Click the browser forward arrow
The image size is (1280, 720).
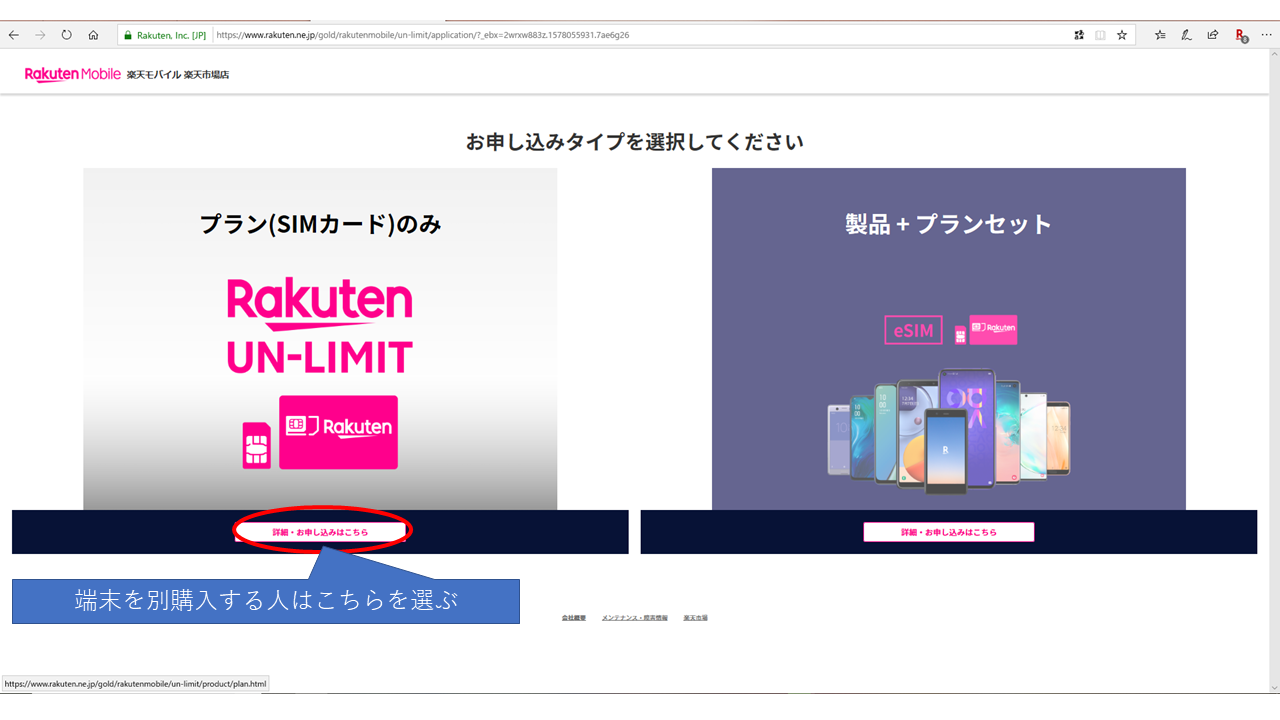point(40,35)
